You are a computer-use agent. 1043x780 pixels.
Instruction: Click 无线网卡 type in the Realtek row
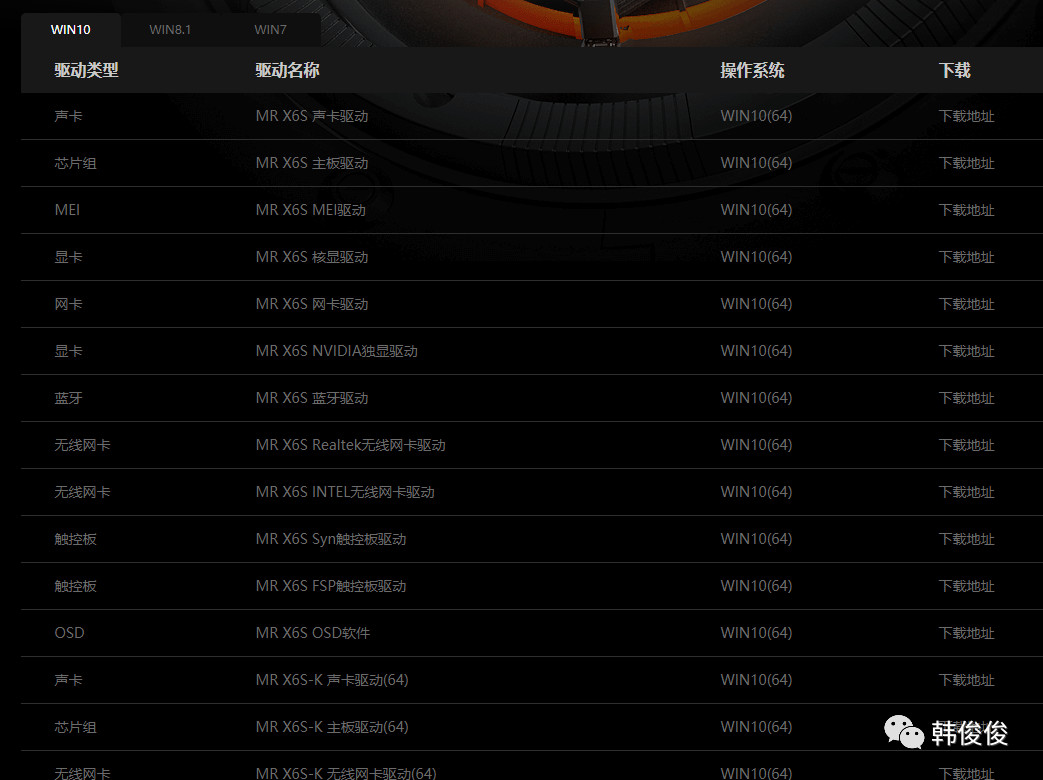coord(82,446)
